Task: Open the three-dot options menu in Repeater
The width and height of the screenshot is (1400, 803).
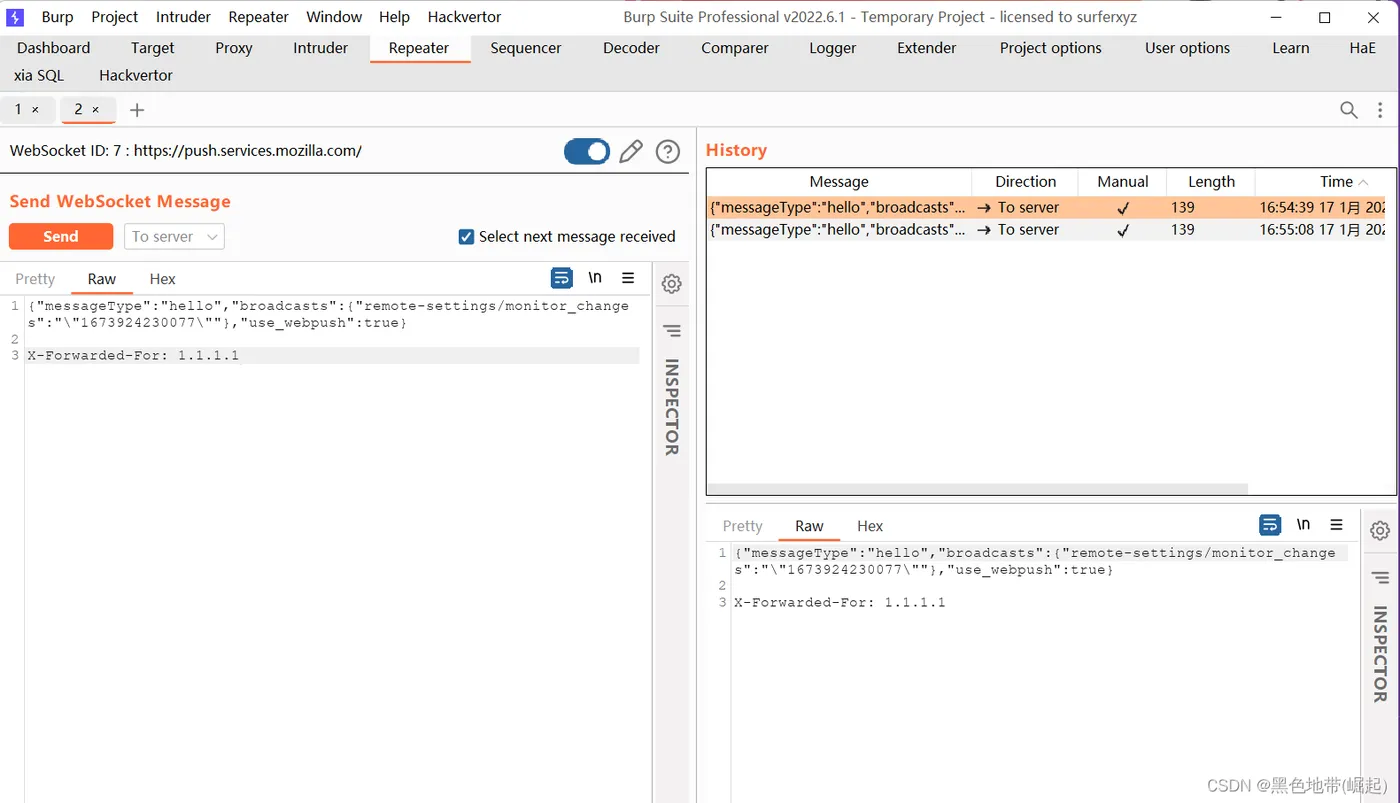Action: point(1380,110)
